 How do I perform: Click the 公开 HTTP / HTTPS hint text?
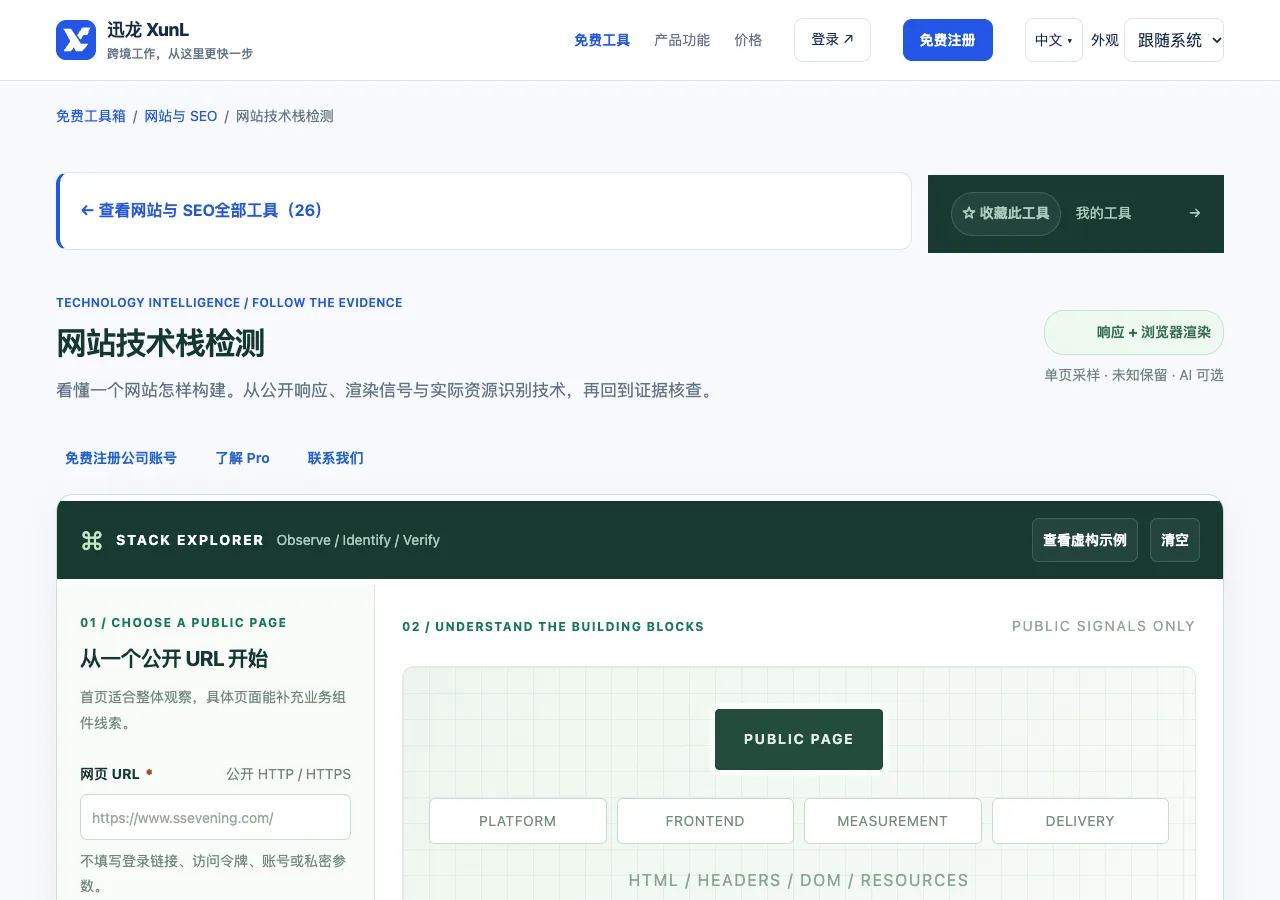(289, 774)
